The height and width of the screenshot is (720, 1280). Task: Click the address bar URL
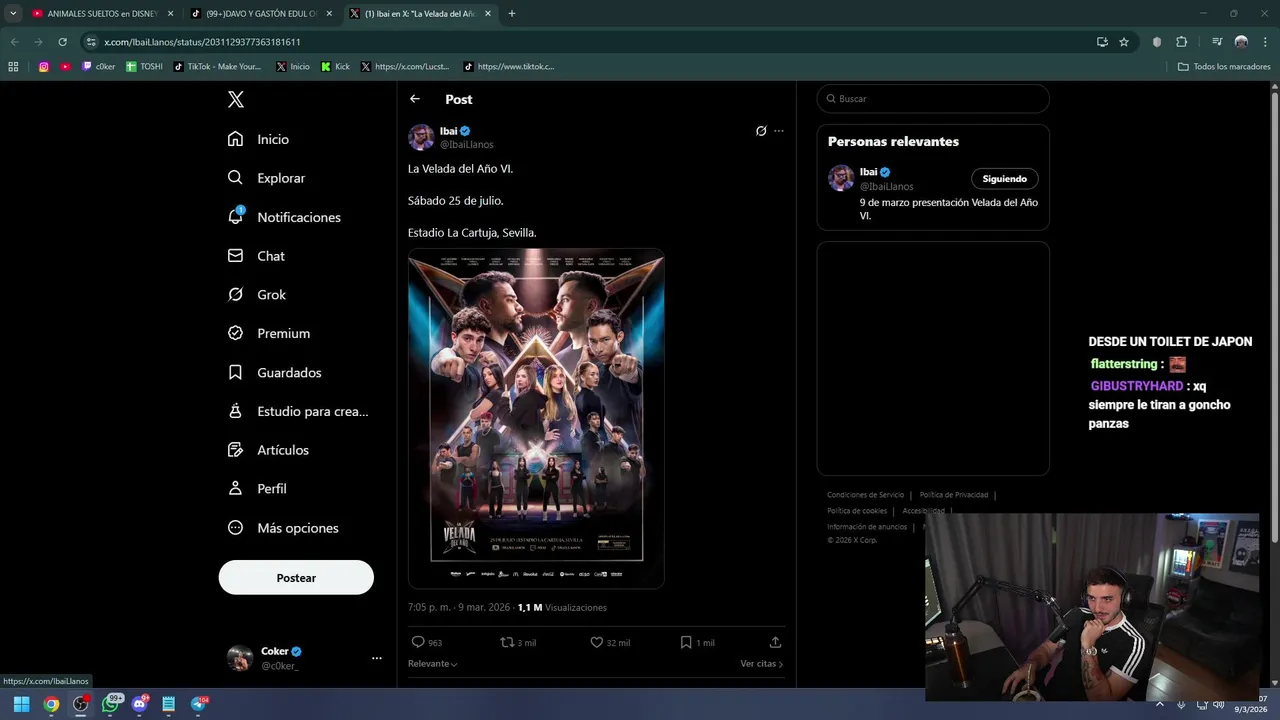coord(202,42)
